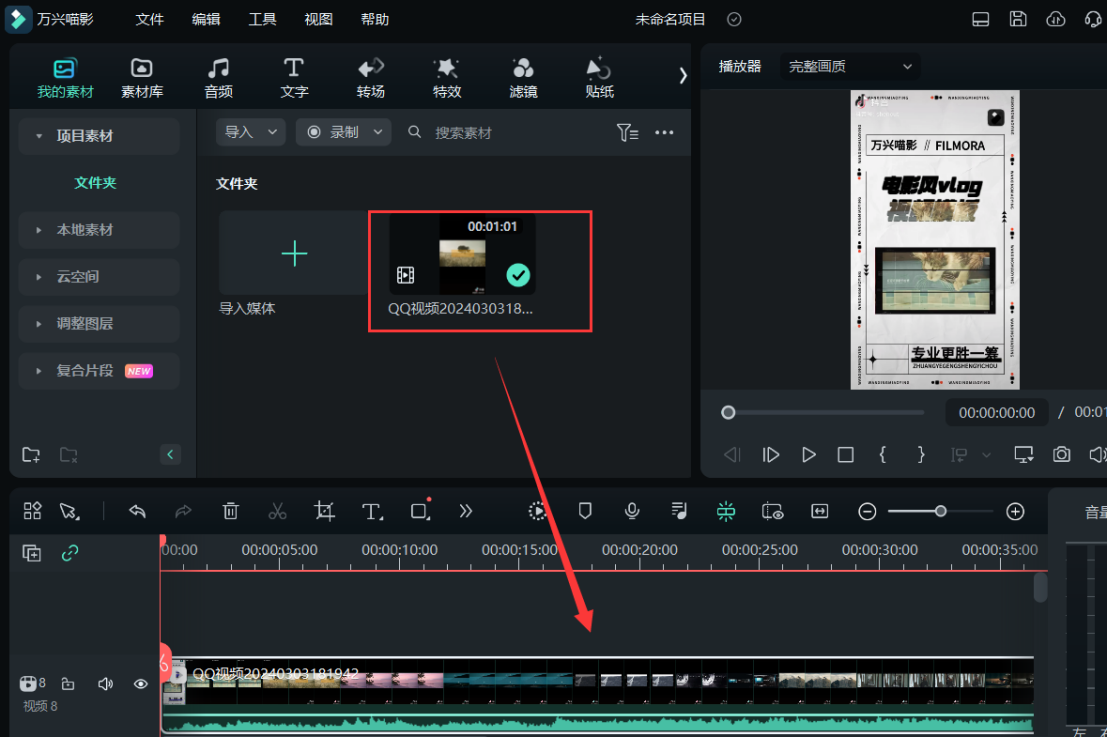Open the 完整画质 quality dropdown
The width and height of the screenshot is (1108, 738).
coord(849,66)
